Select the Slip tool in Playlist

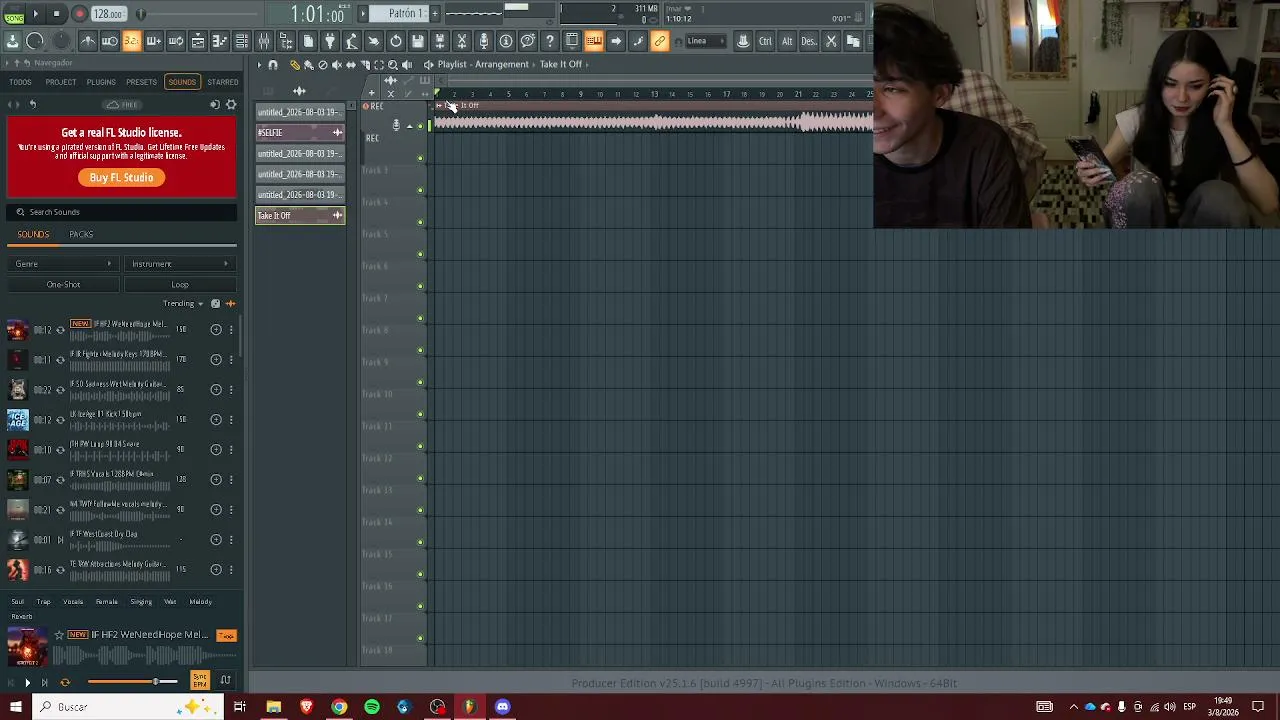tap(350, 65)
